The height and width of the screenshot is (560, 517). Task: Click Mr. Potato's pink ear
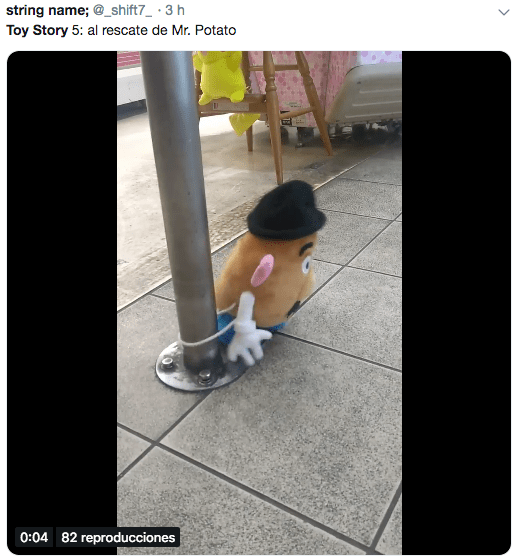coord(262,270)
